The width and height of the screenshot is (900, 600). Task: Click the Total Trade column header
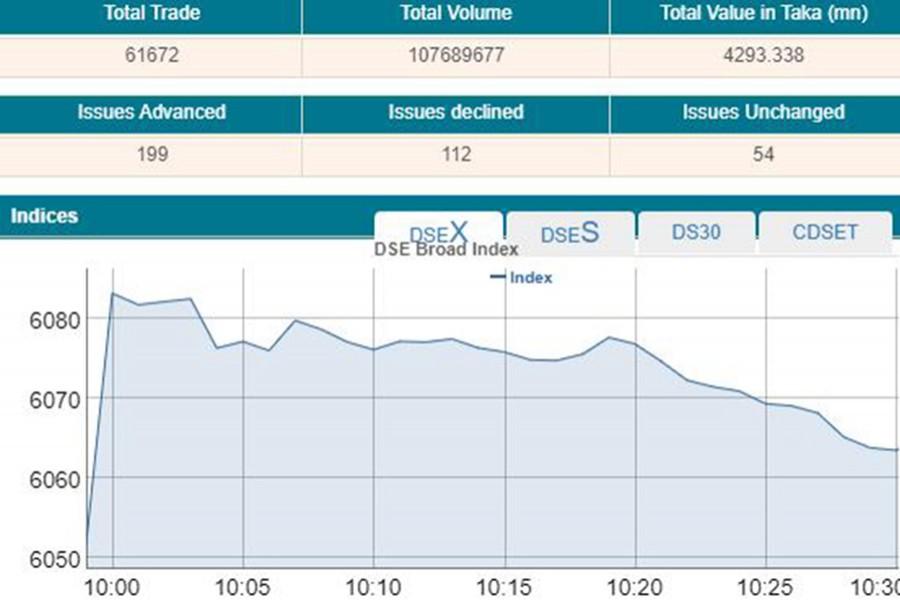coord(151,14)
